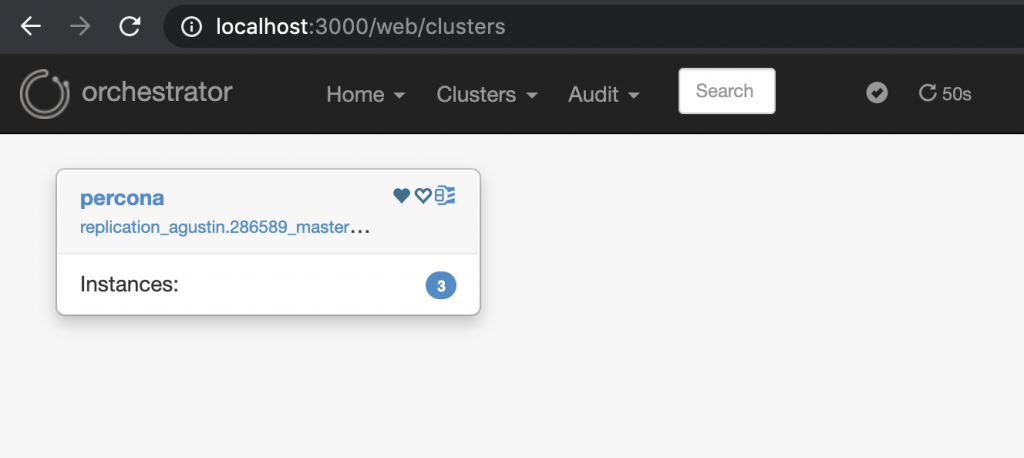This screenshot has width=1024, height=458.
Task: Focus the address bar showing localhost:3000/web/clusters
Action: [x=400, y=27]
